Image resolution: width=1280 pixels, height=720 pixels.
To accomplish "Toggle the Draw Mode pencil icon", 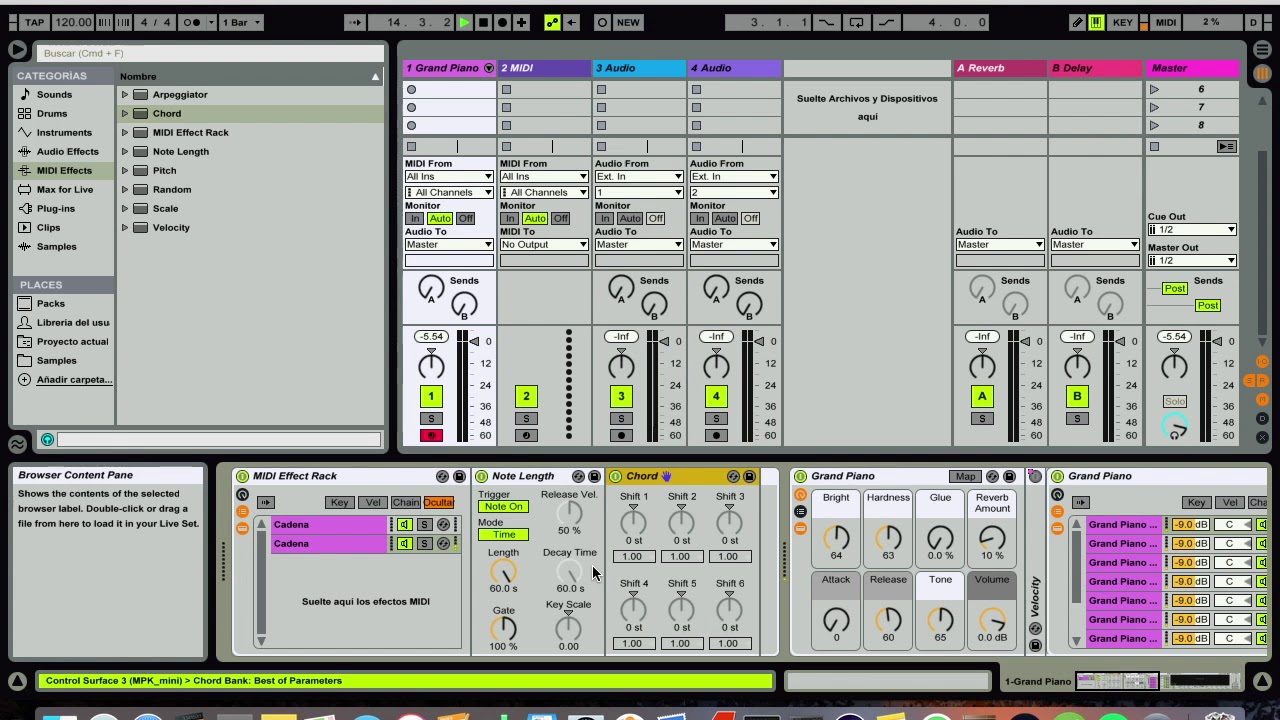I will pyautogui.click(x=1077, y=22).
